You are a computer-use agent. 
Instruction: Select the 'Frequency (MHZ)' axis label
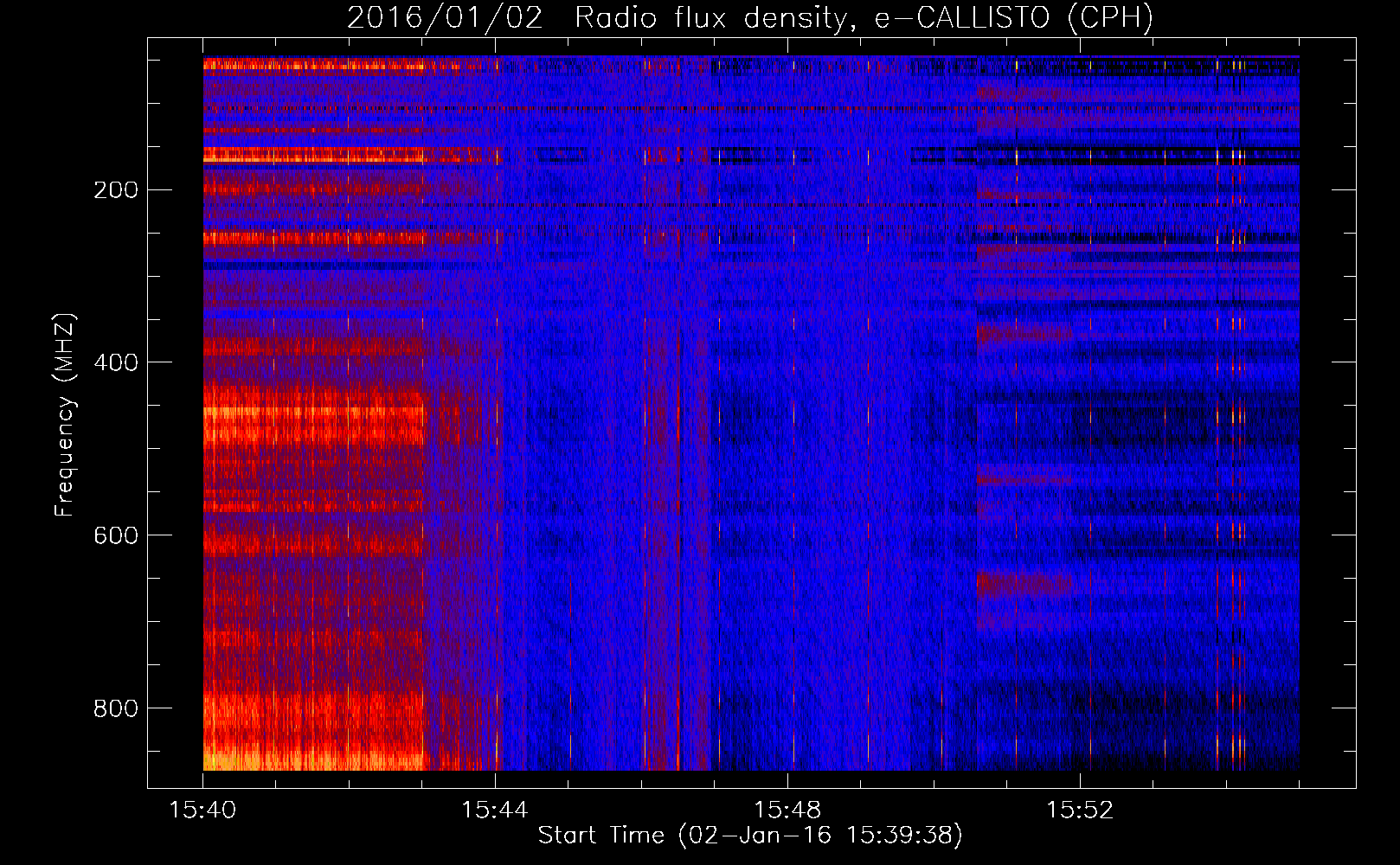coord(65,414)
